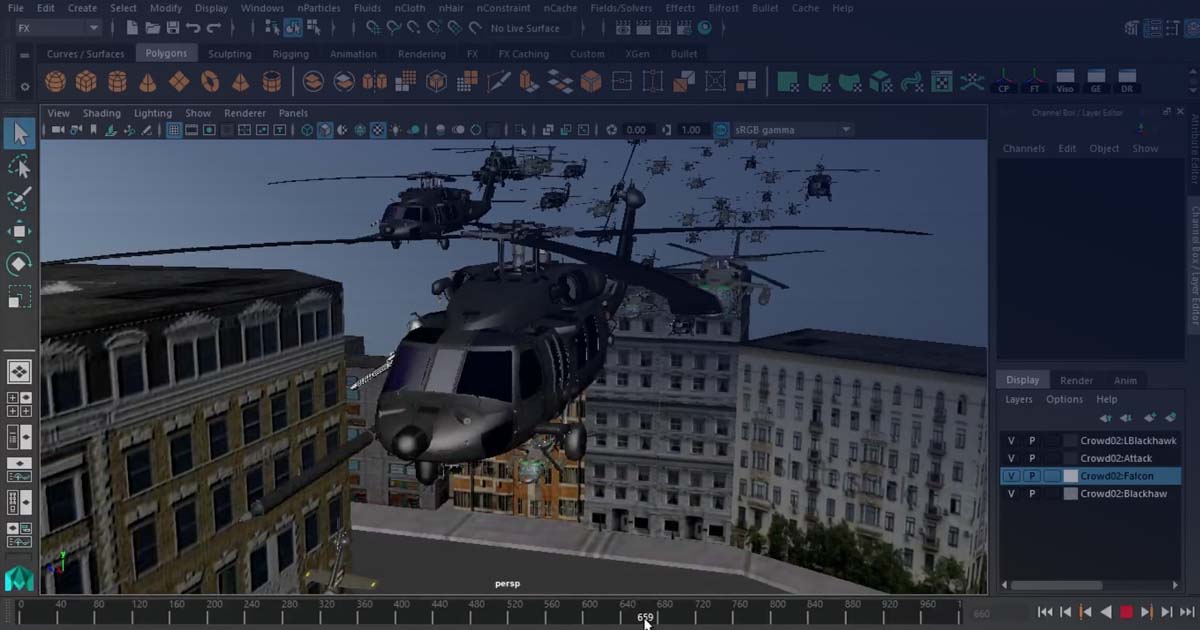
Task: Switch to the Render tab in layer editor
Action: tap(1076, 379)
